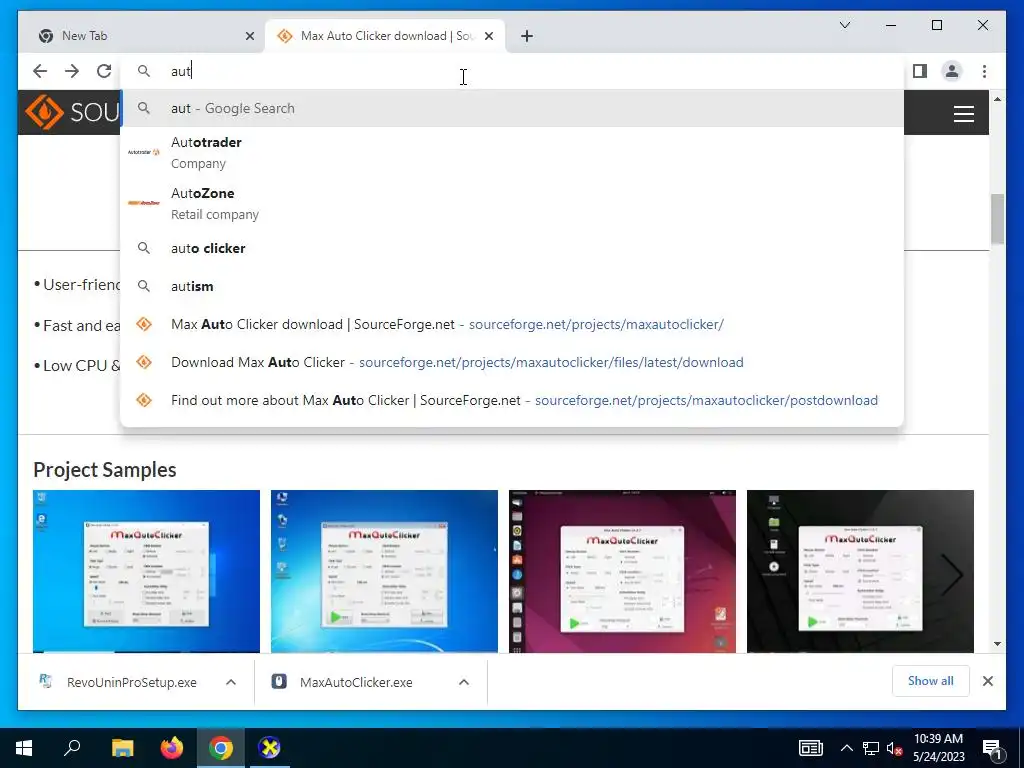Open the taskbar clock and date

tap(938, 748)
